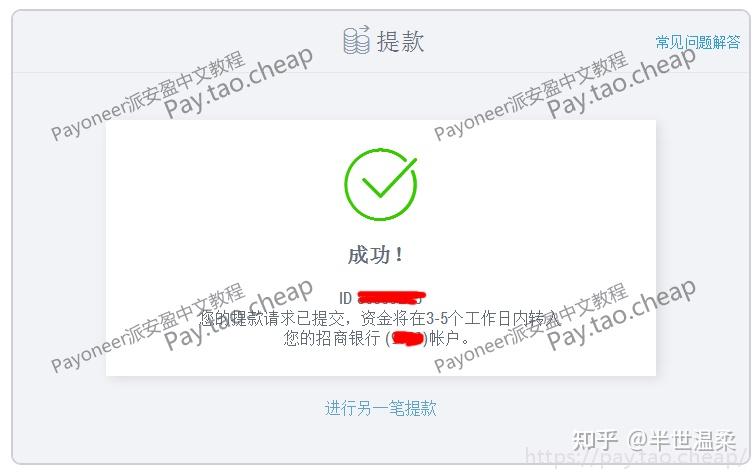Click the red redacted ID number
755x472 pixels.
coord(391,297)
